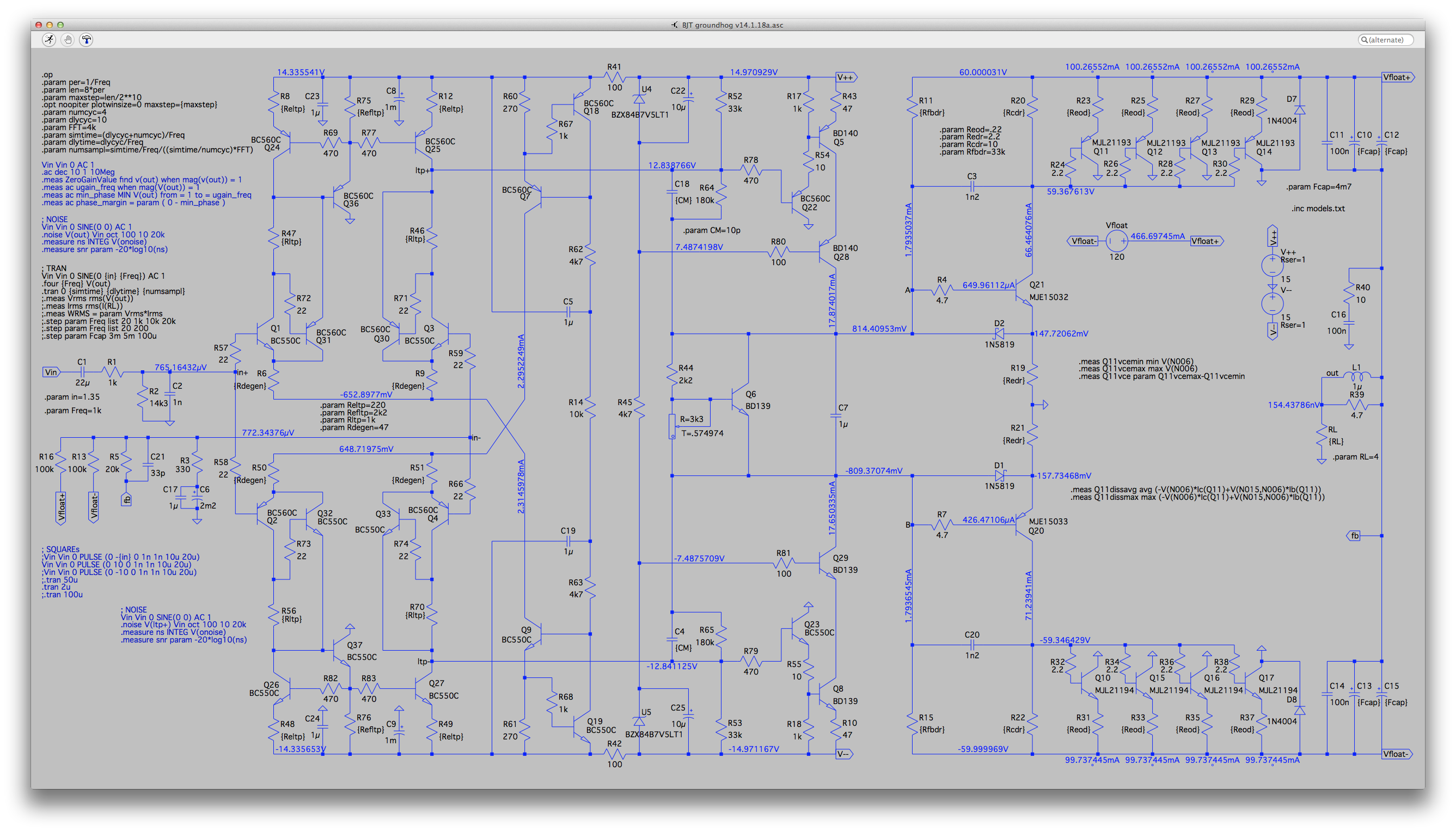The image size is (1456, 832).
Task: Select the thermistor labeled R=3k3
Action: pos(672,427)
